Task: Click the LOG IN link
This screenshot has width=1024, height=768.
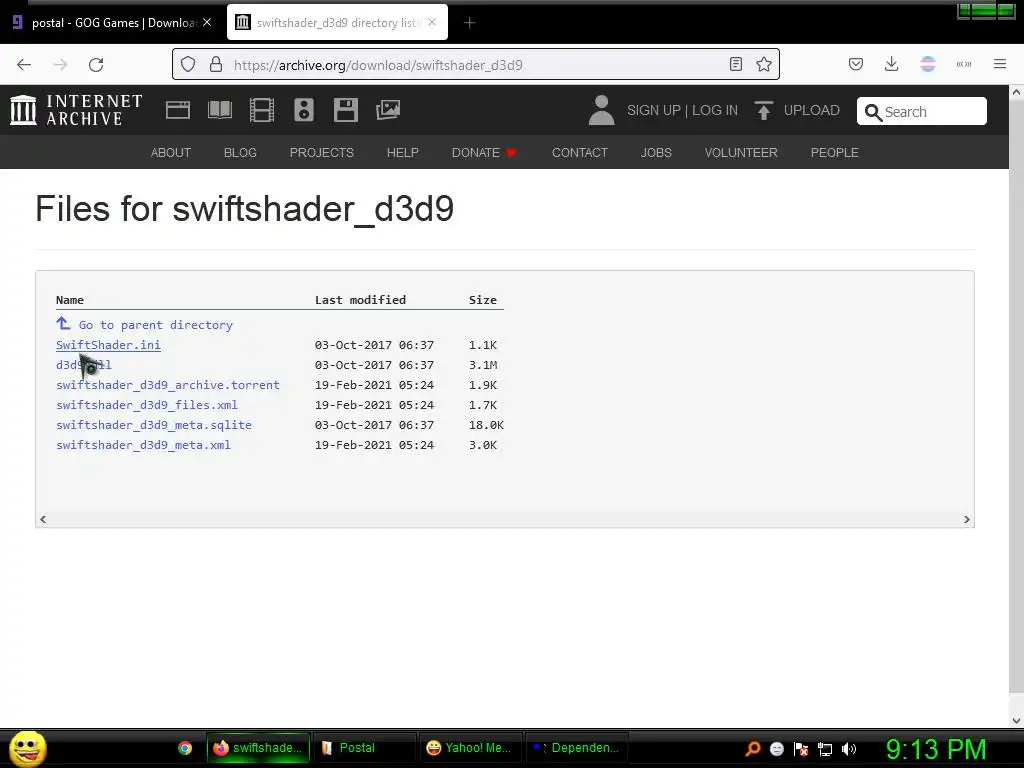Action: coord(715,110)
